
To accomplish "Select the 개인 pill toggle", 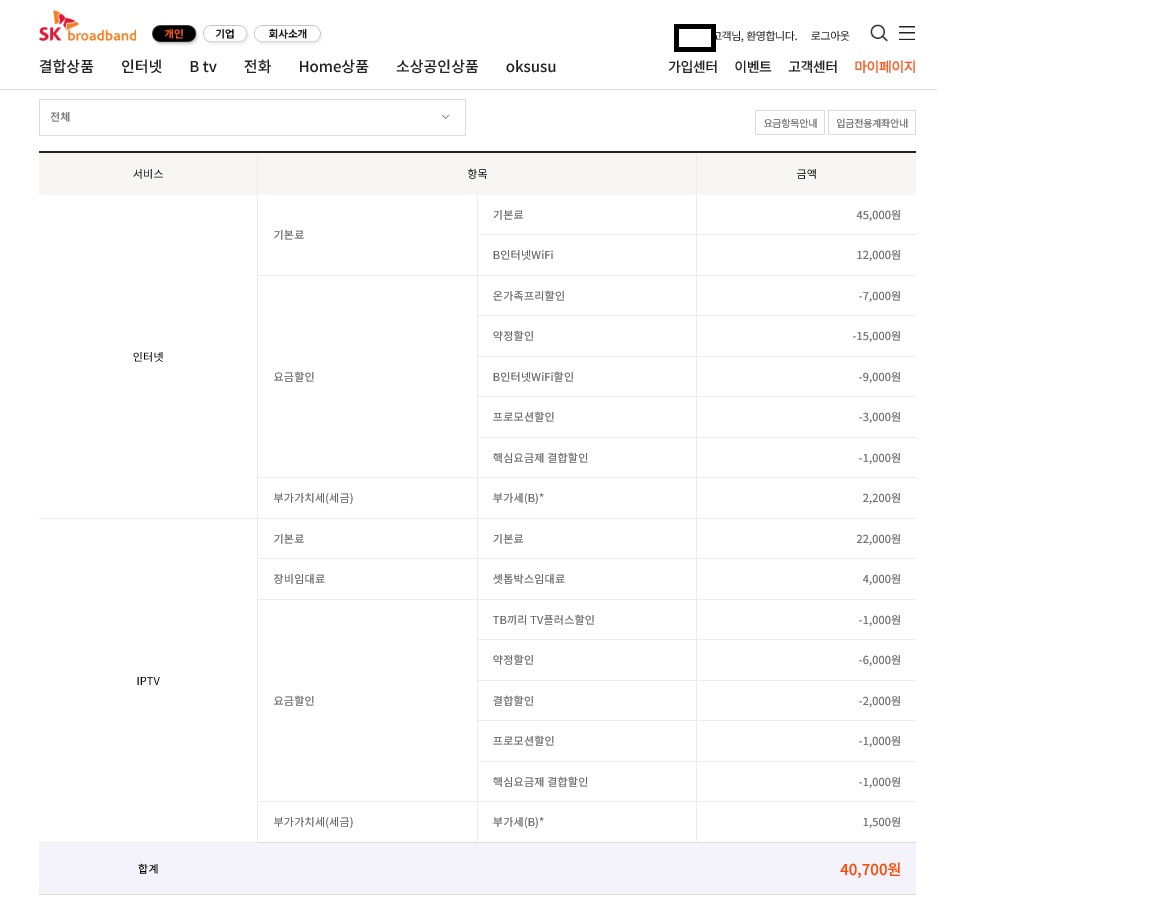I will coord(174,34).
